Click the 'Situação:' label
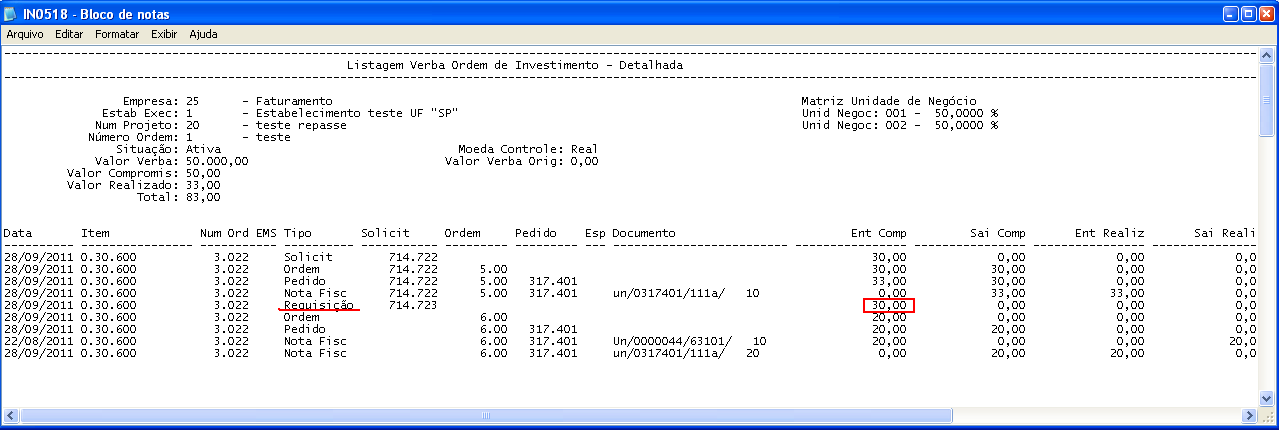The height and width of the screenshot is (431, 1280). coord(148,149)
